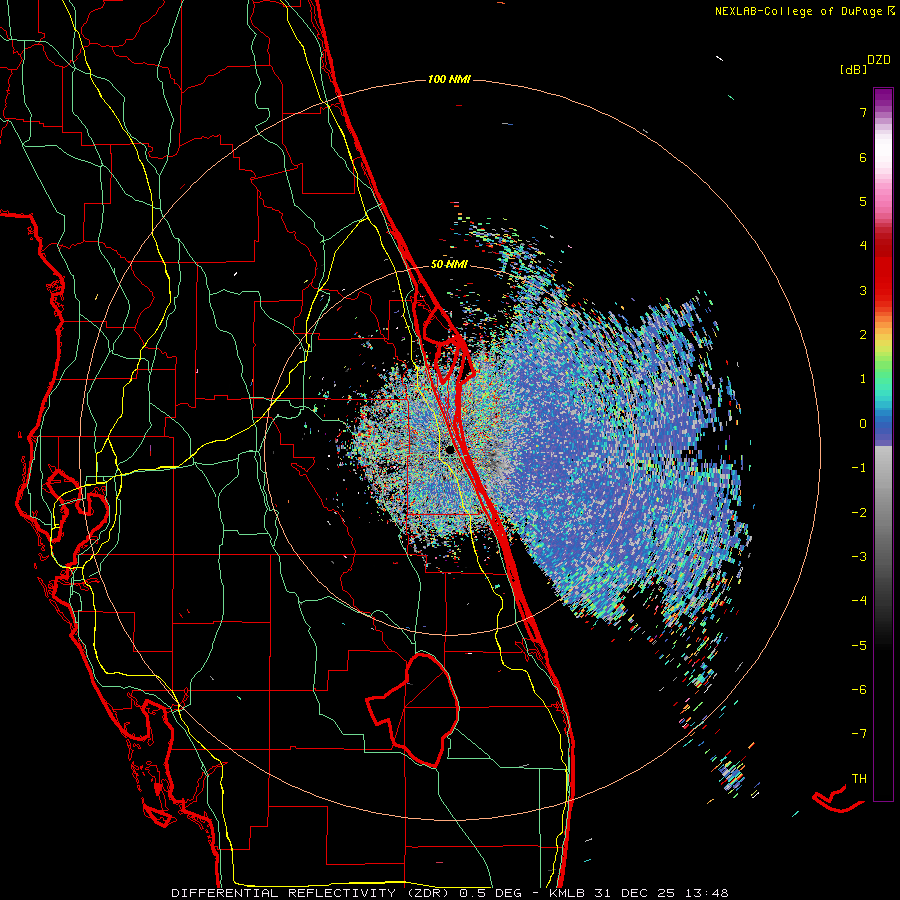
Task: Click the TH threshold label
Action: [x=859, y=779]
